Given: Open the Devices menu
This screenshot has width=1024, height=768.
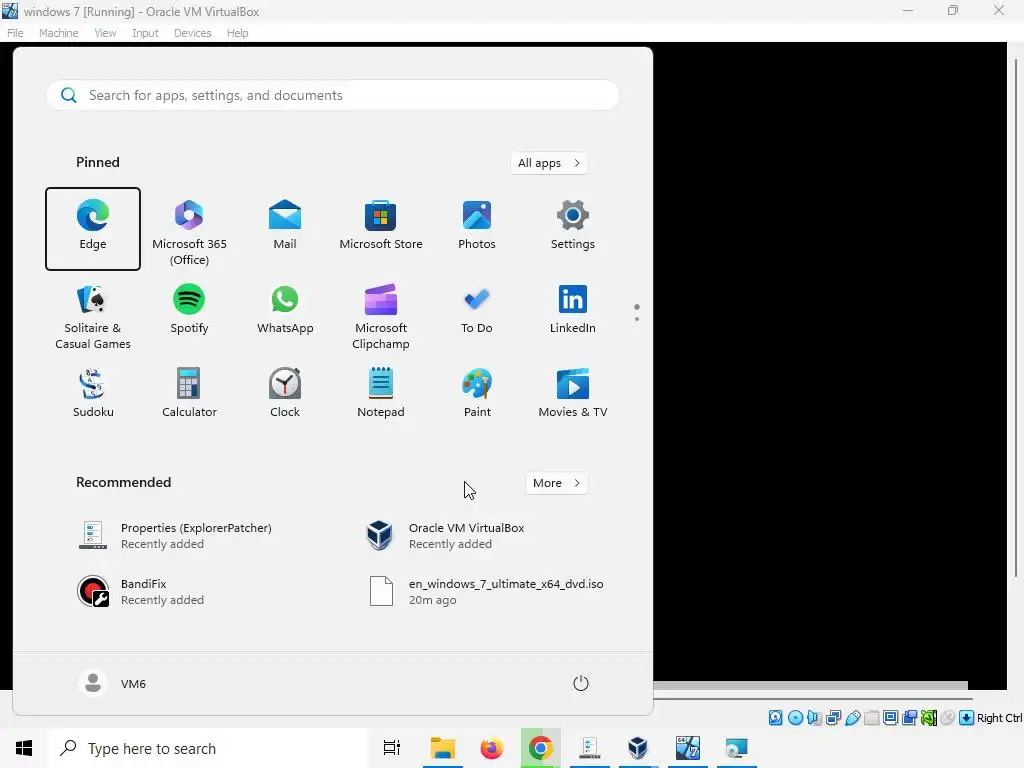Looking at the screenshot, I should coord(193,33).
